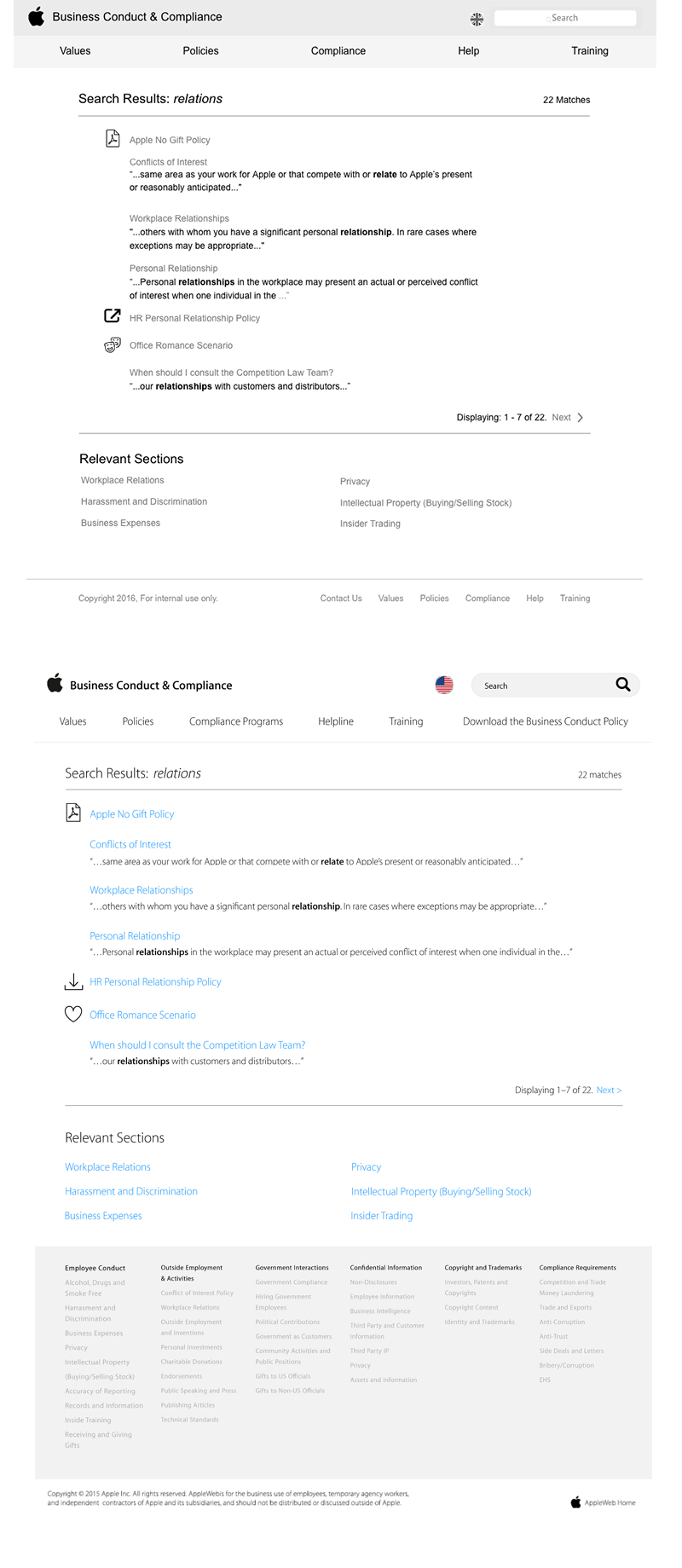Open the Third Party IP footer link
682x1568 pixels.
369,1351
